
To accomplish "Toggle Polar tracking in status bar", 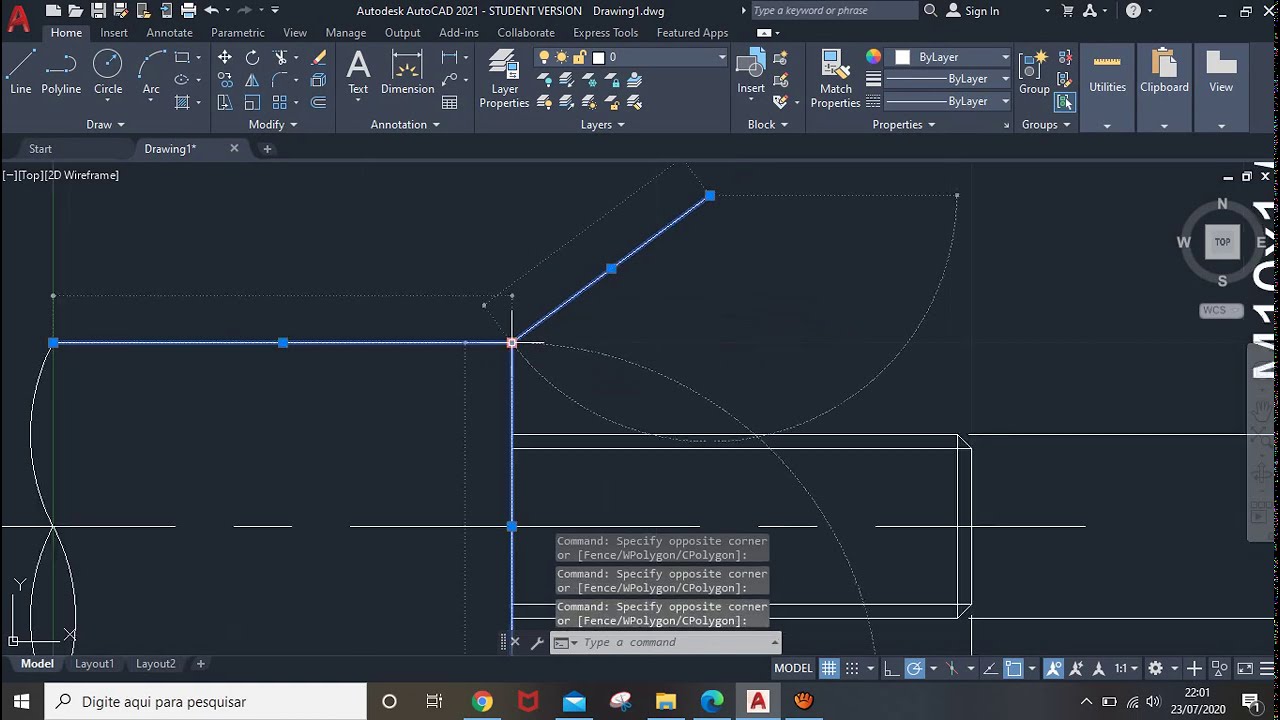I will (x=914, y=668).
